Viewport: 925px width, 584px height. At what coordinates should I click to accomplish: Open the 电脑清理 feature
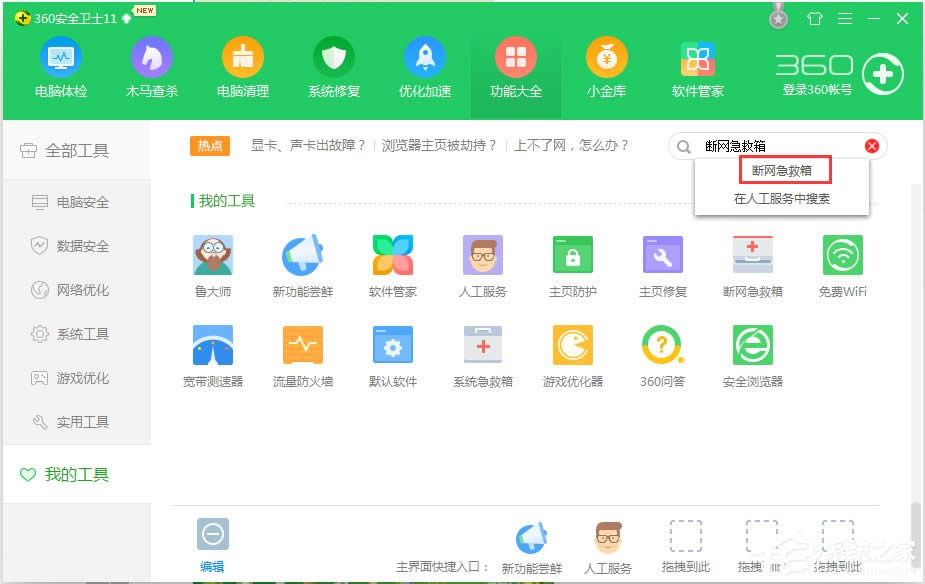point(243,65)
